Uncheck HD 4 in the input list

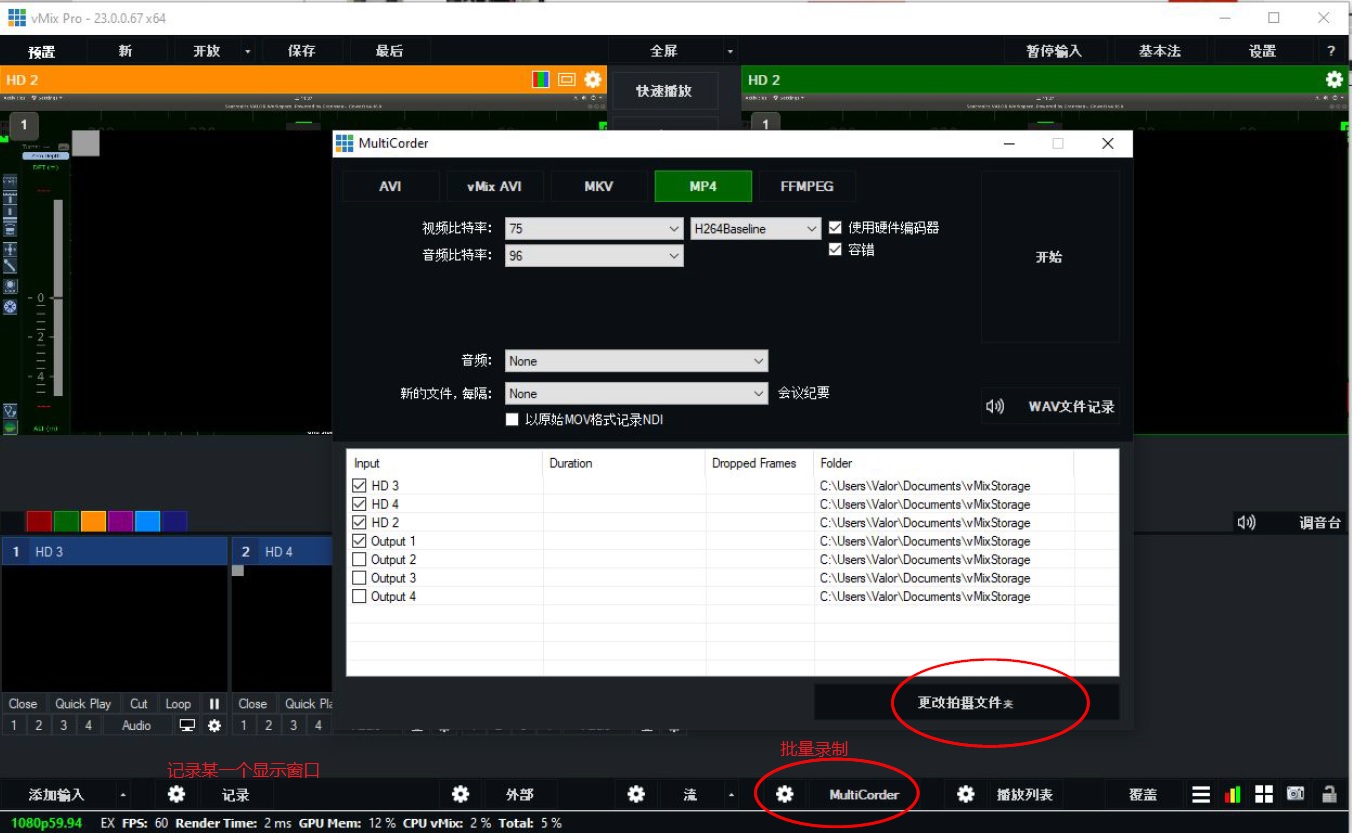click(360, 504)
